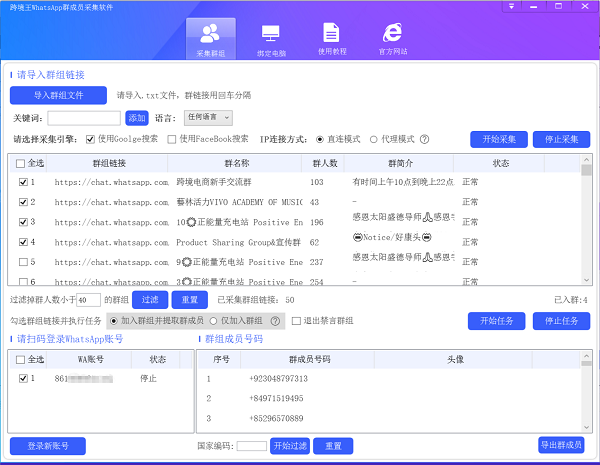This screenshot has height=465, width=600.
Task: Click 群成员号码 column header
Action: click(309, 359)
